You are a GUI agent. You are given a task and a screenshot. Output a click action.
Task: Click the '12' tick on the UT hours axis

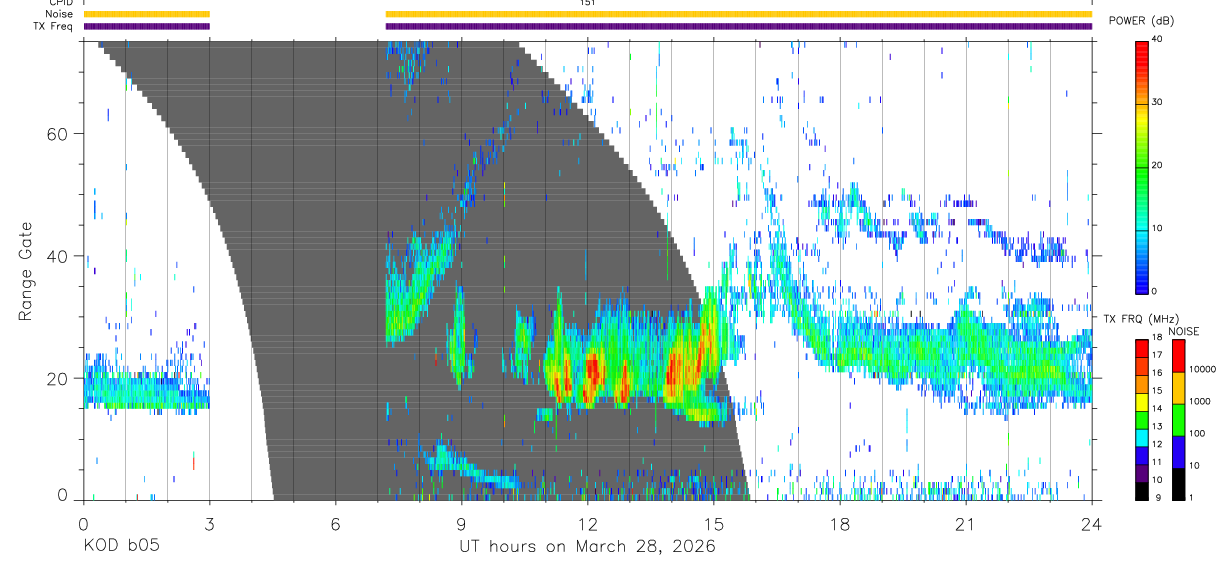[587, 523]
